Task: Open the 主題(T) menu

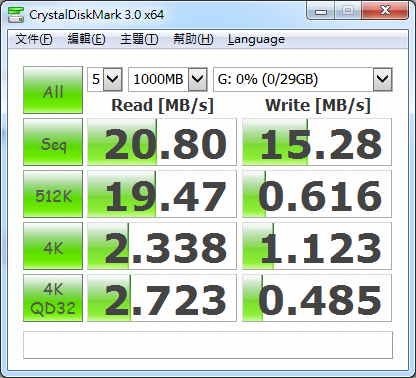Action: coord(139,39)
